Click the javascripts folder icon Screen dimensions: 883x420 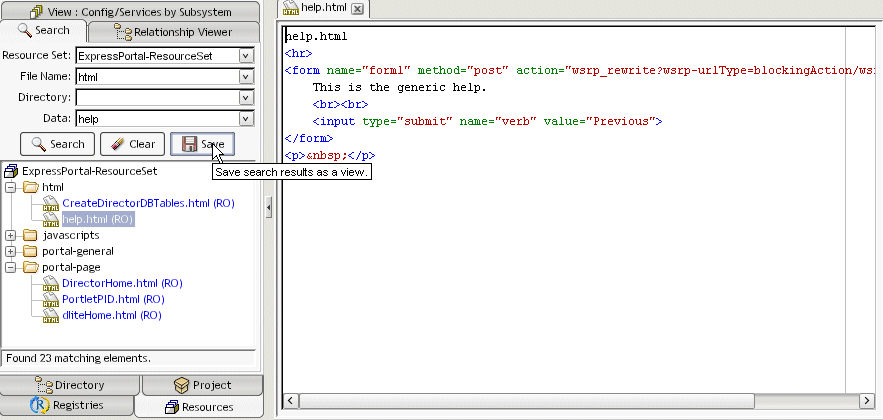coord(30,235)
